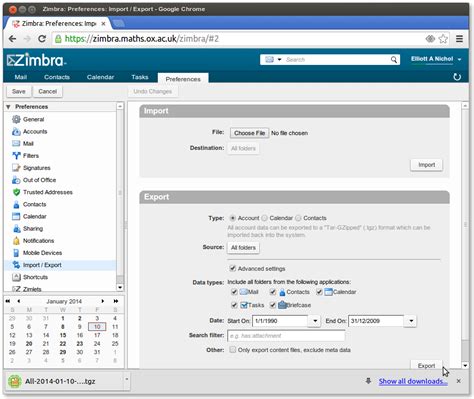Open Accounts preferences icon
This screenshot has height=399, width=474.
coord(16,131)
